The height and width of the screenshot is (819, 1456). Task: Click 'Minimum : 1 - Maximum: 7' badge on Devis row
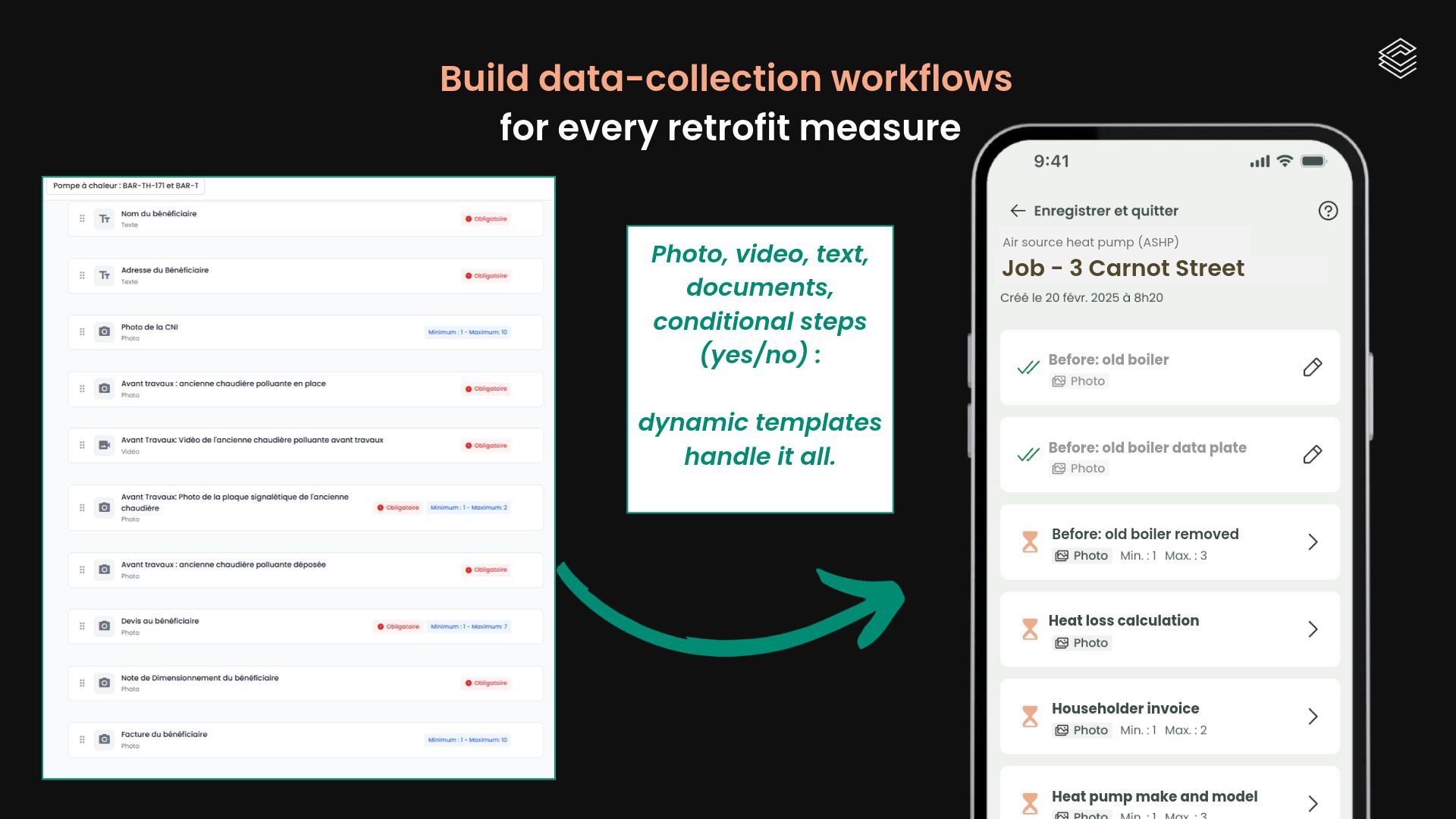coord(469,626)
